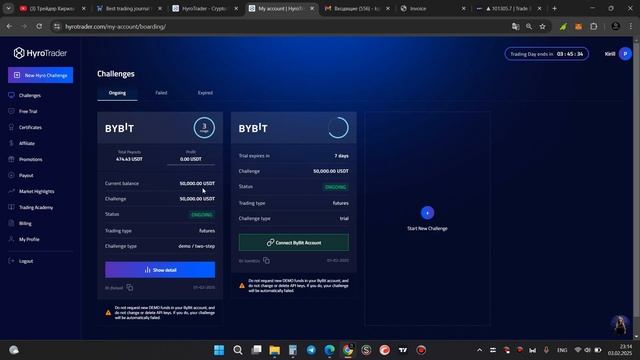Image resolution: width=640 pixels, height=360 pixels.
Task: Select the Ongoing challenges tab
Action: coord(117,93)
